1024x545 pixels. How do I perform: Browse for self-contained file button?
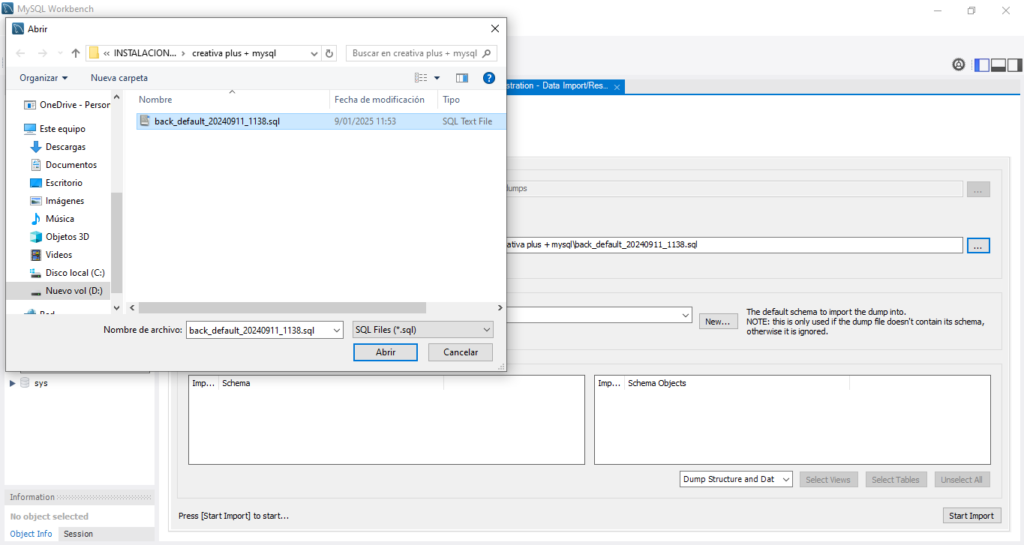coord(978,245)
